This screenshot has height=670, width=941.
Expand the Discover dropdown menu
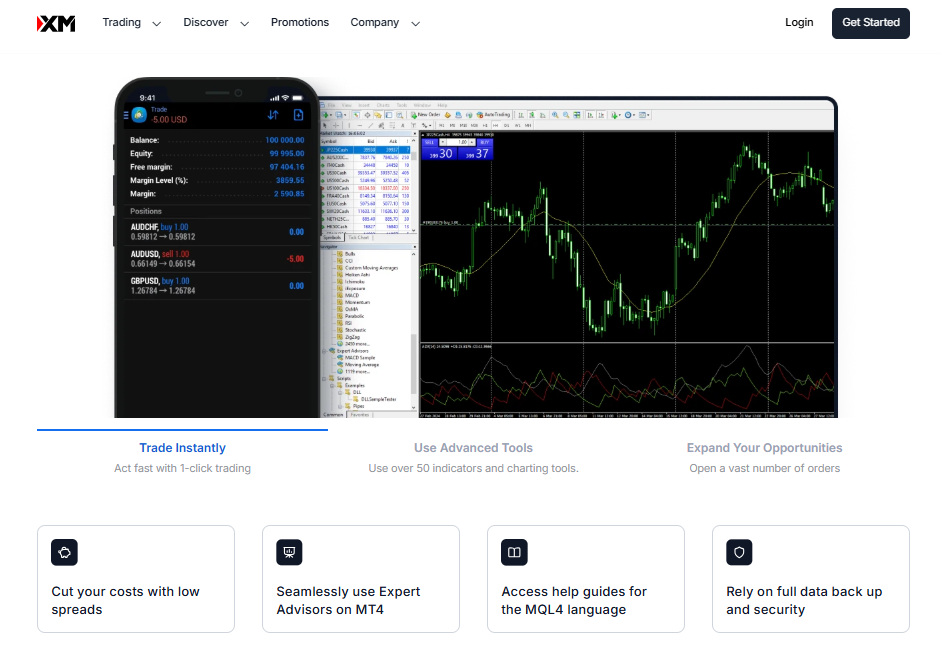pos(215,23)
